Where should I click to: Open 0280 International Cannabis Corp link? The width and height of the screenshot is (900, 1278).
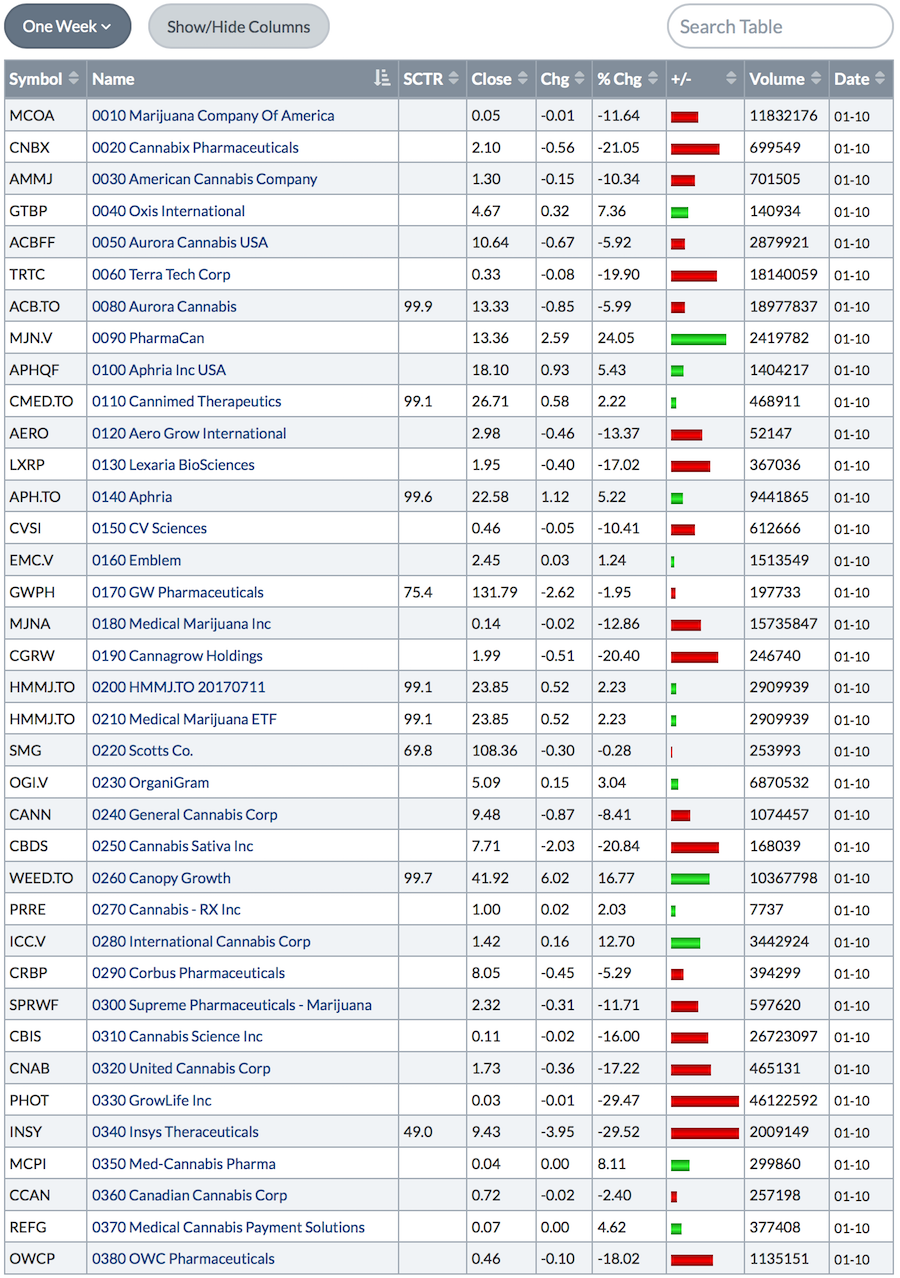[x=201, y=942]
